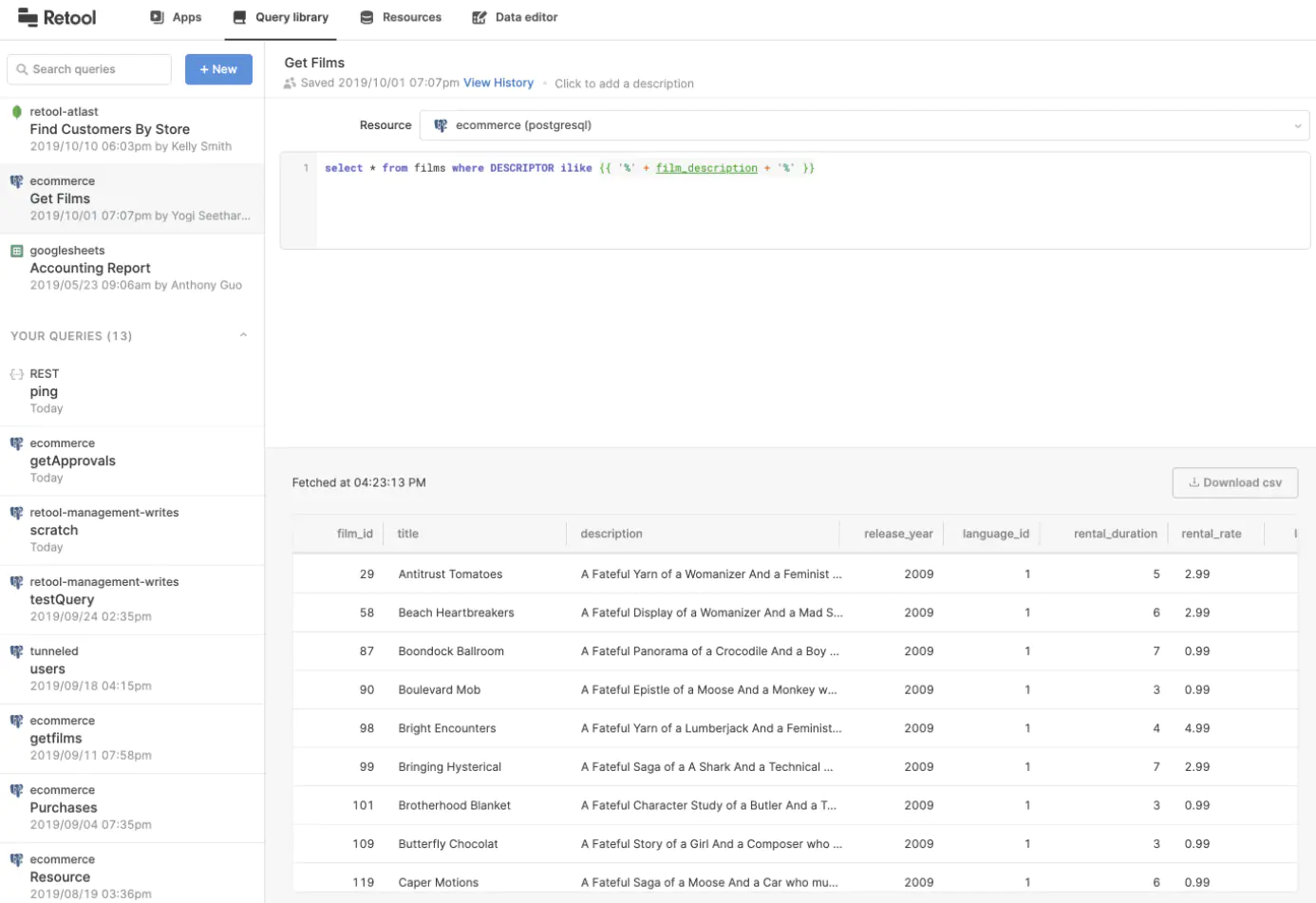Click the Apps icon in top navigation
This screenshot has width=1316, height=903.
click(x=157, y=17)
